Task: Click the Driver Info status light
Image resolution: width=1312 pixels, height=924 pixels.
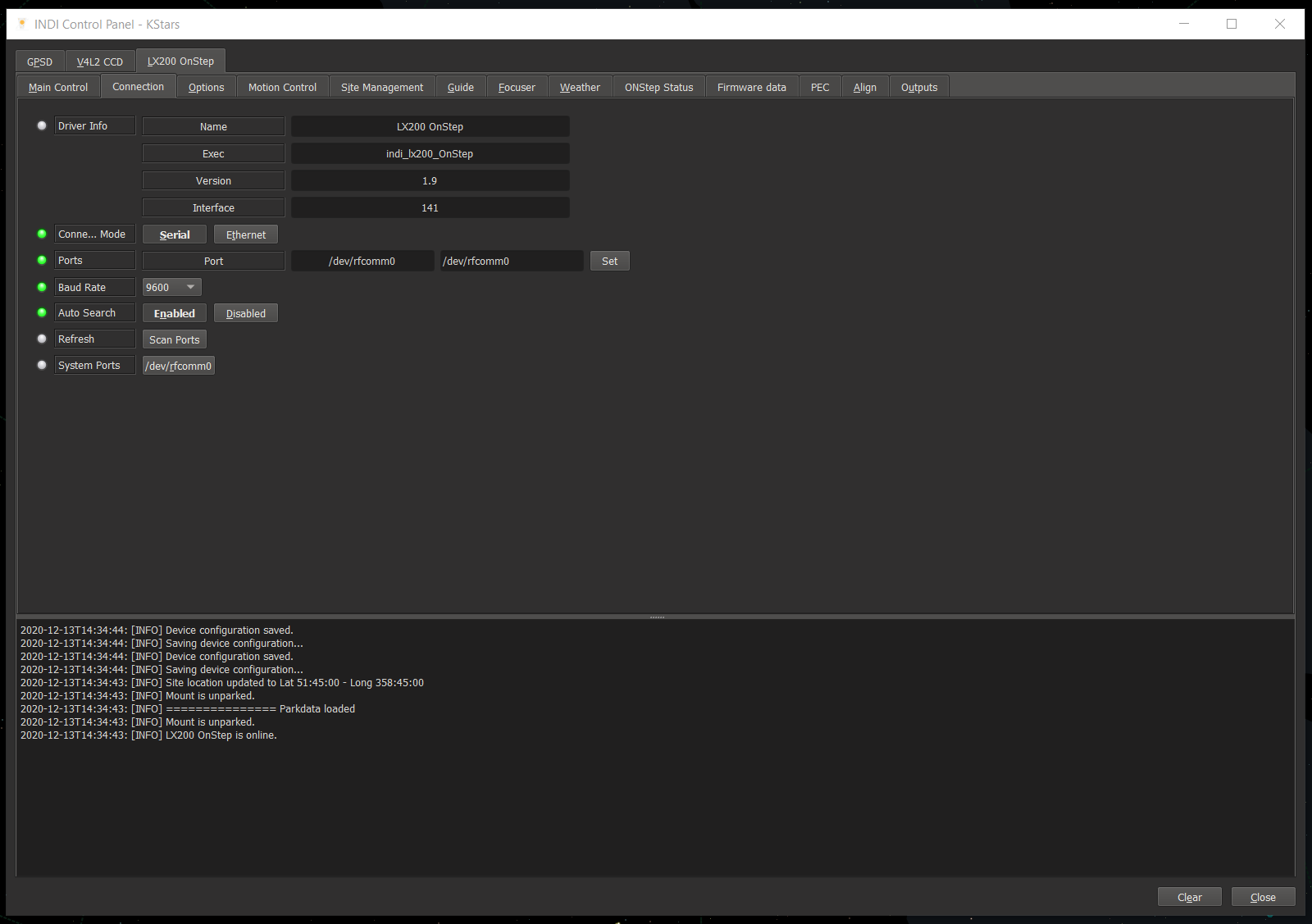Action: pyautogui.click(x=42, y=125)
